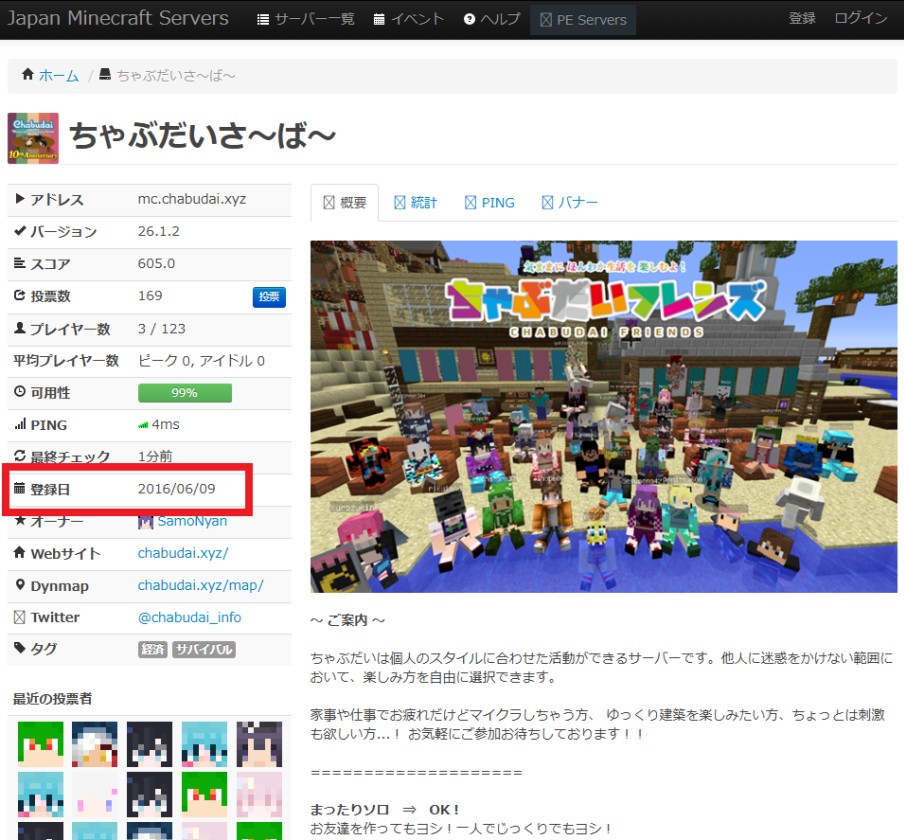Switch to the PING tab

[x=489, y=202]
